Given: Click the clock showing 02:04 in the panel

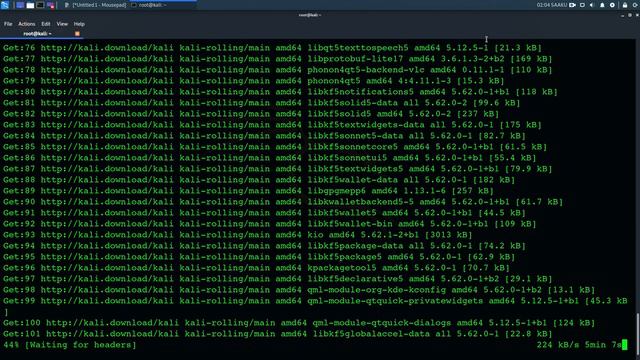Looking at the screenshot, I should pyautogui.click(x=552, y=5).
